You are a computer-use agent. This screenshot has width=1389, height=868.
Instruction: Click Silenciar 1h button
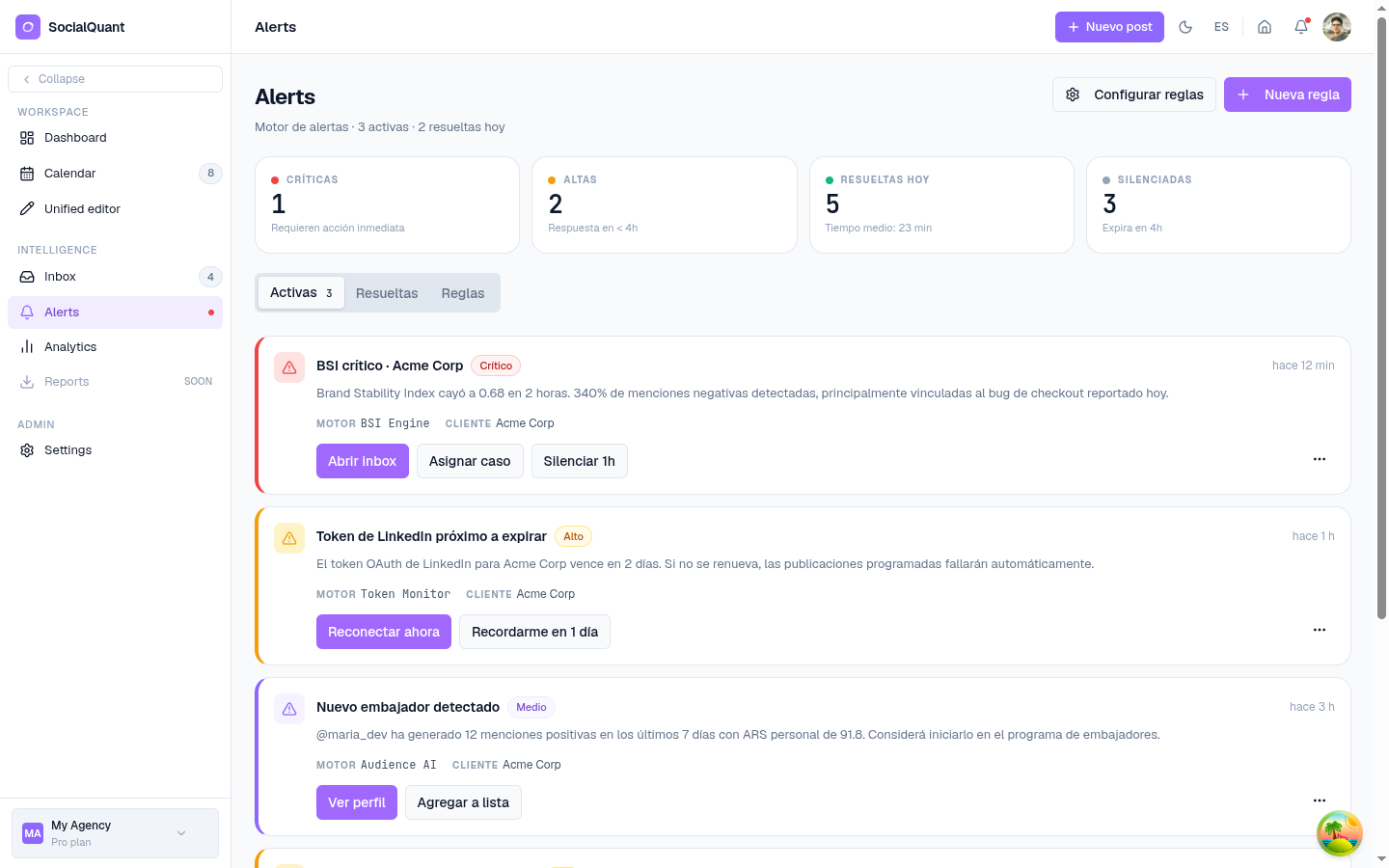pos(580,461)
